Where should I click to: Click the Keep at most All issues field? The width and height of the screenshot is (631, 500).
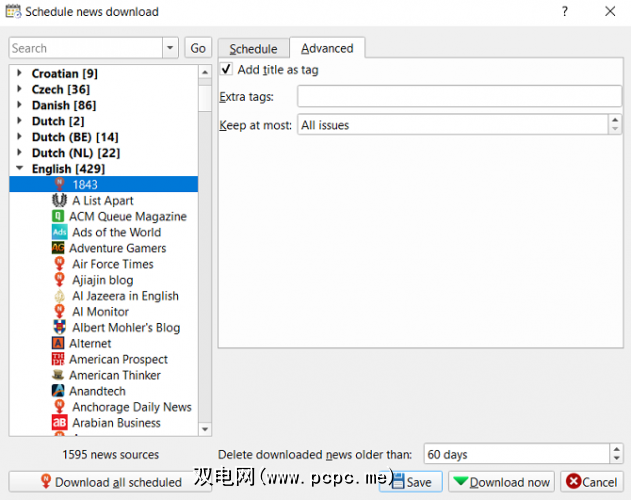coord(453,125)
